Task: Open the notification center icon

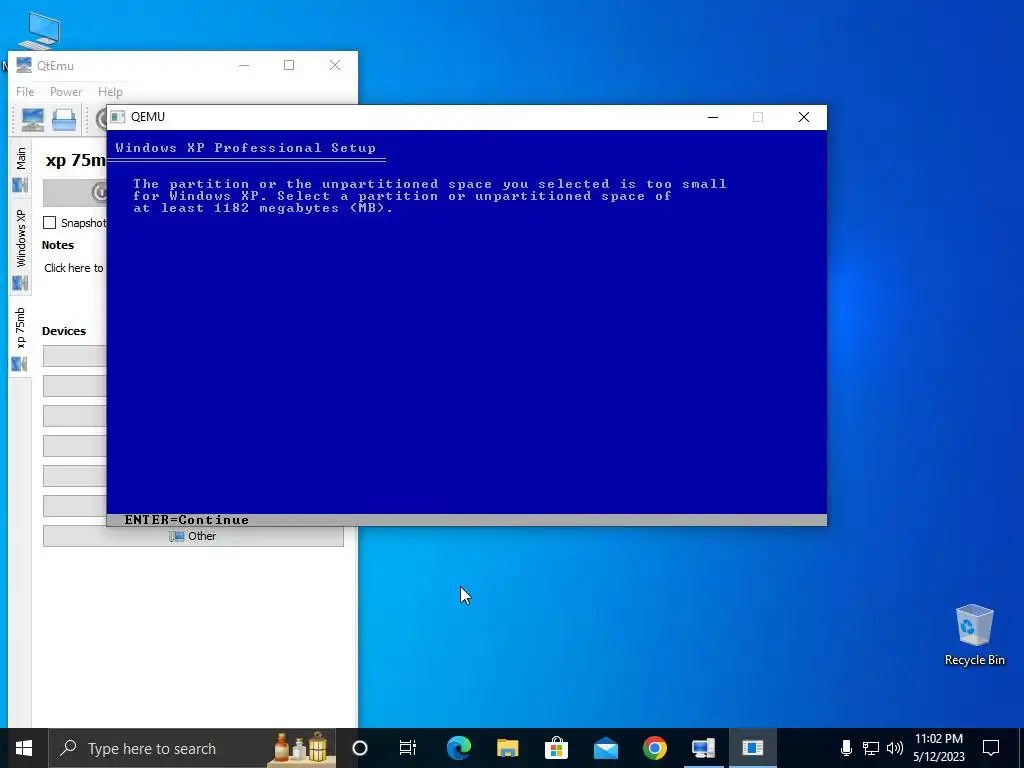Action: tap(991, 748)
